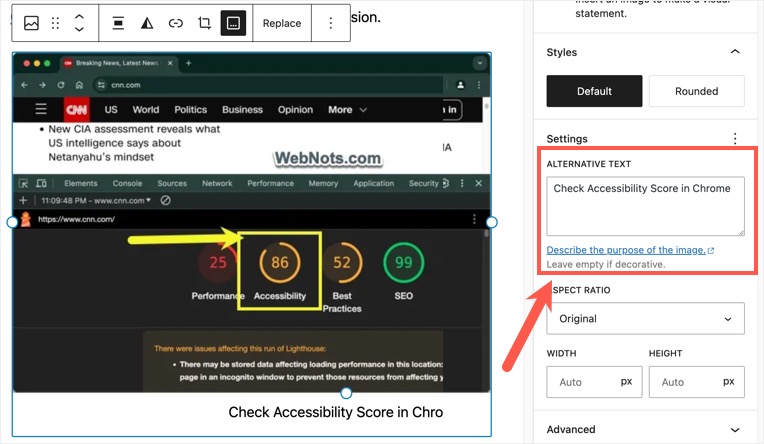Click the image caption text

[x=336, y=412]
